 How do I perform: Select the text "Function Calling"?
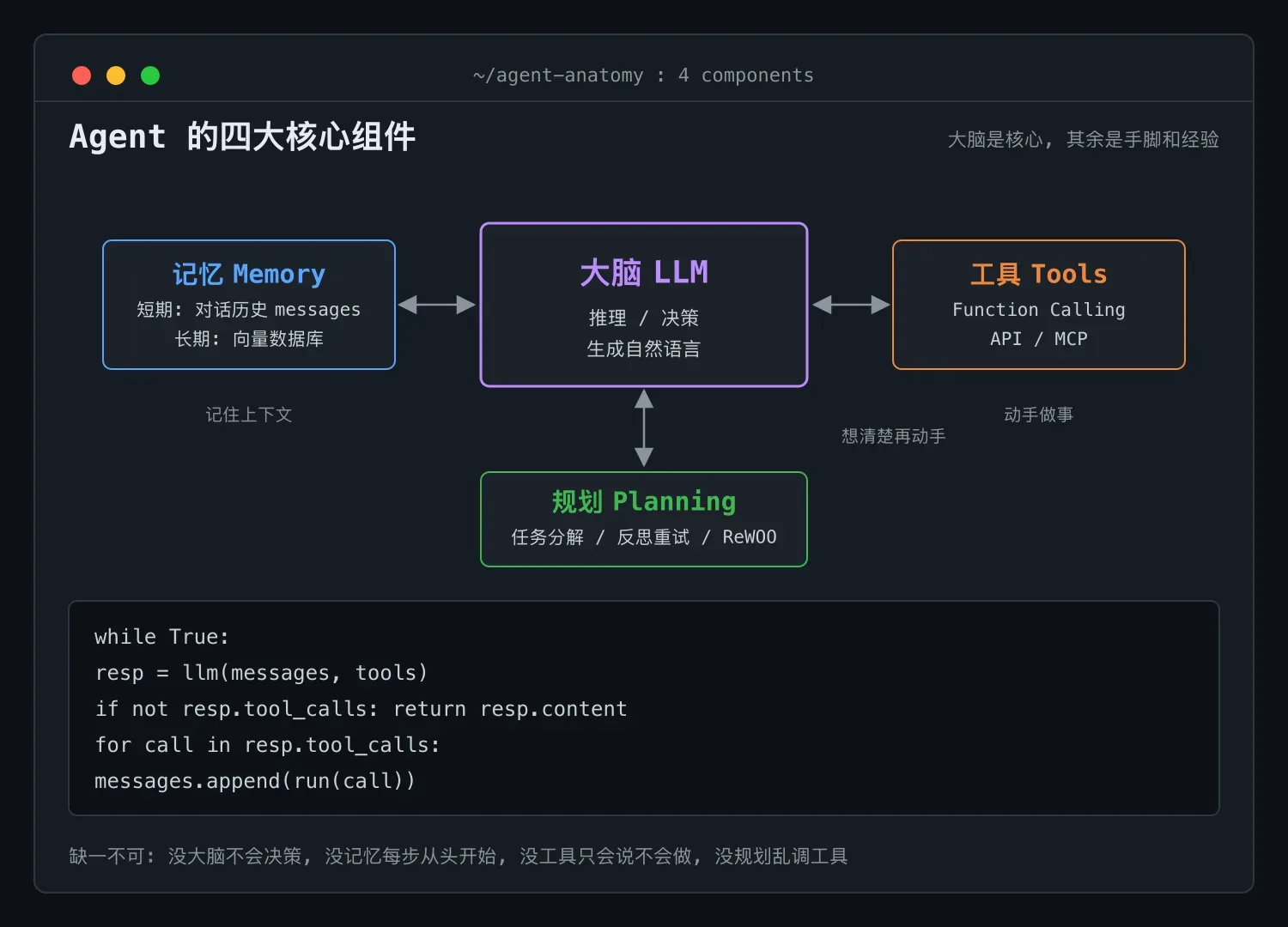[1039, 309]
